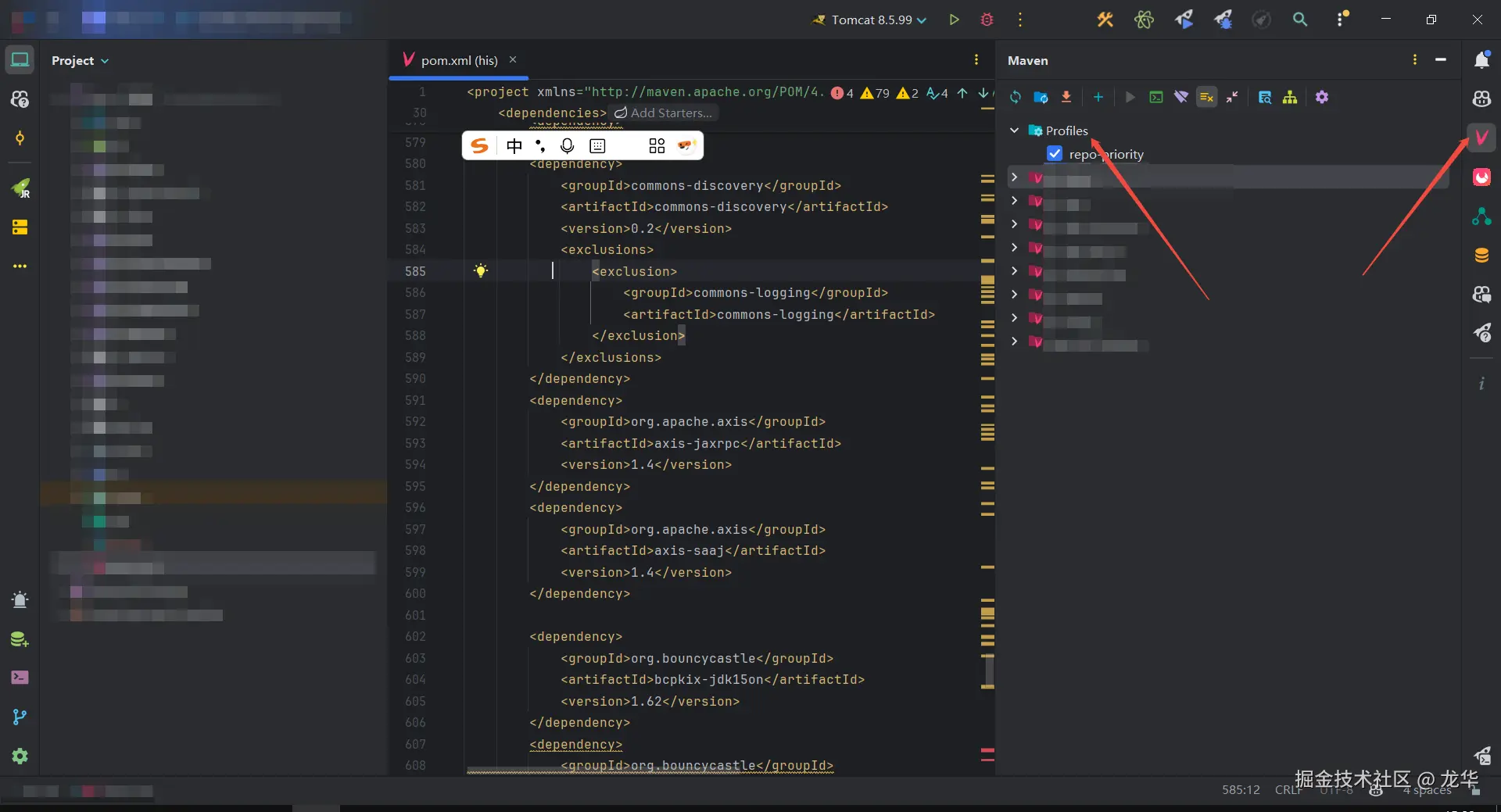1501x812 pixels.
Task: Select the pom.xml (his) editor tab
Action: pyautogui.click(x=459, y=60)
